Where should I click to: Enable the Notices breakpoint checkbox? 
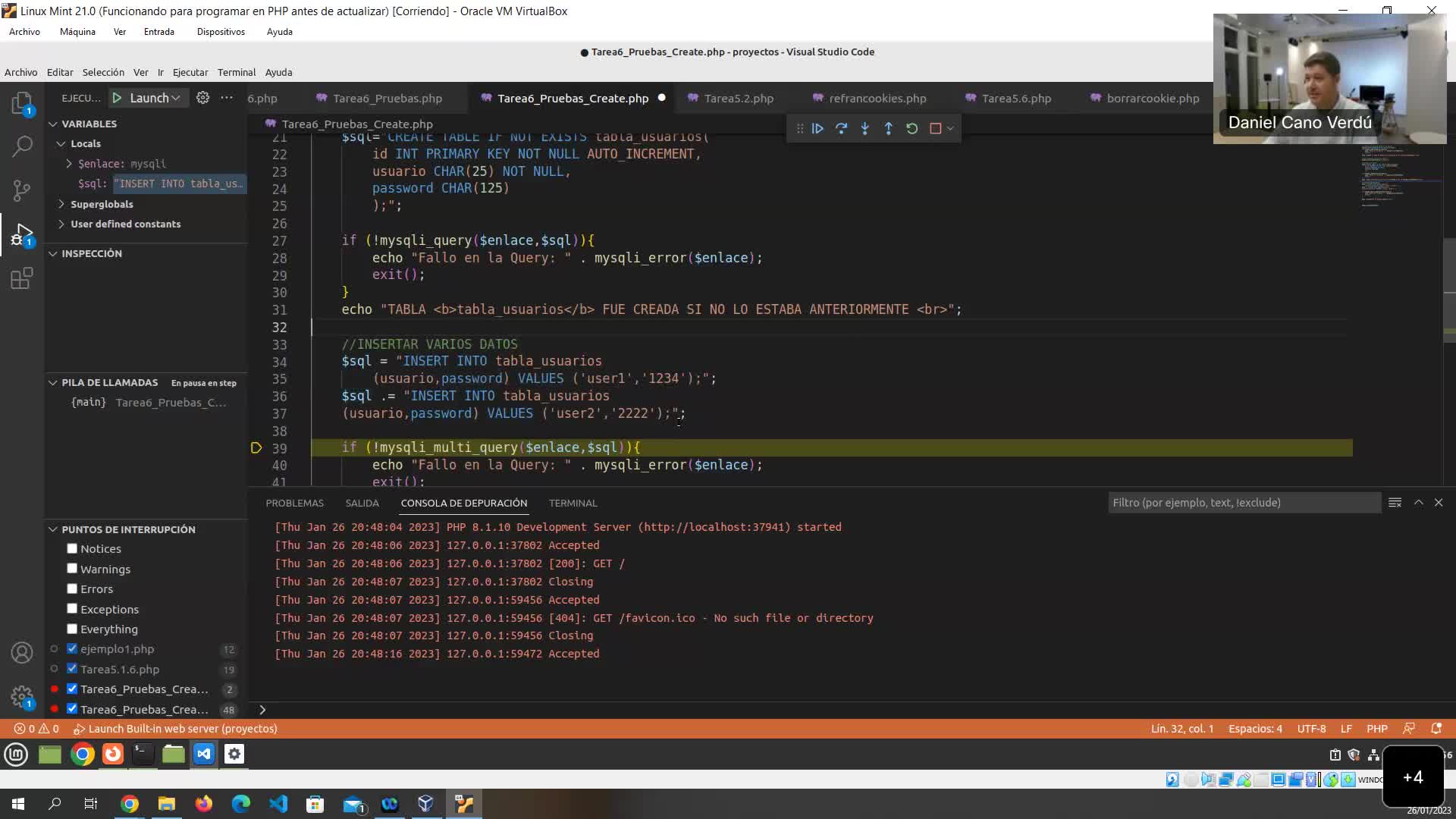72,548
